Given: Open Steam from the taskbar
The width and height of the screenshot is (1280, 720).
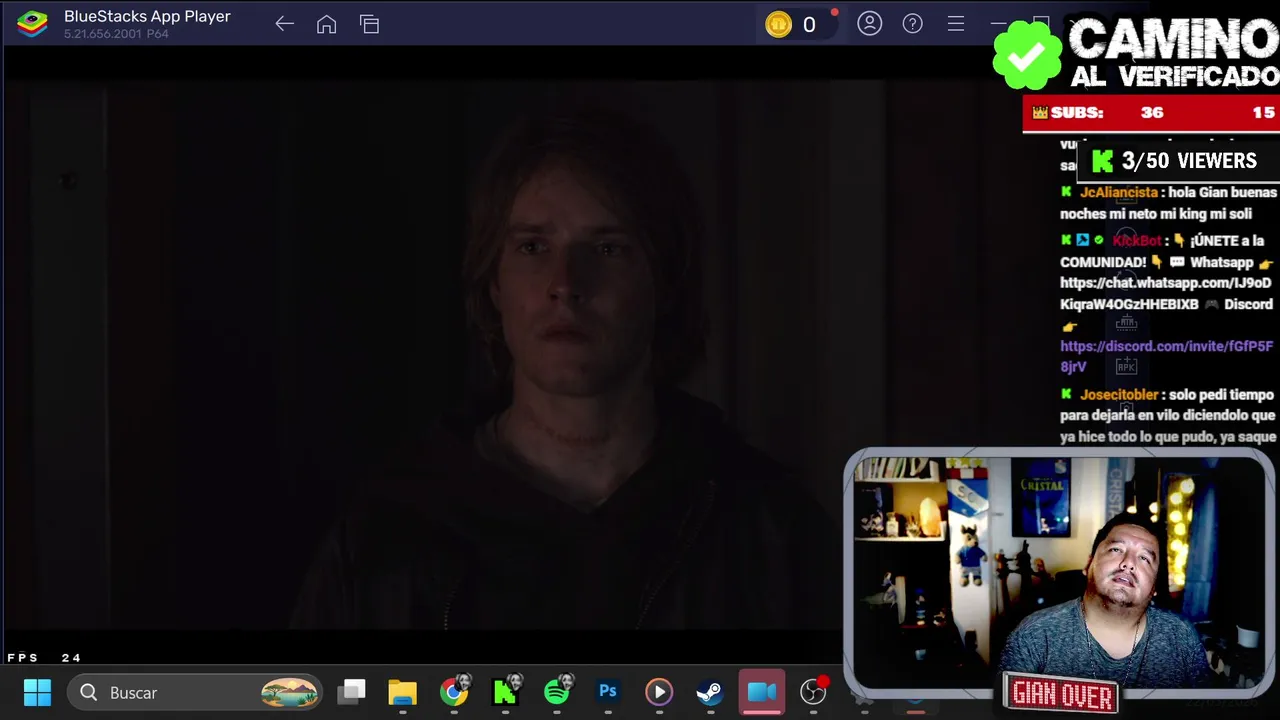Looking at the screenshot, I should tap(709, 692).
